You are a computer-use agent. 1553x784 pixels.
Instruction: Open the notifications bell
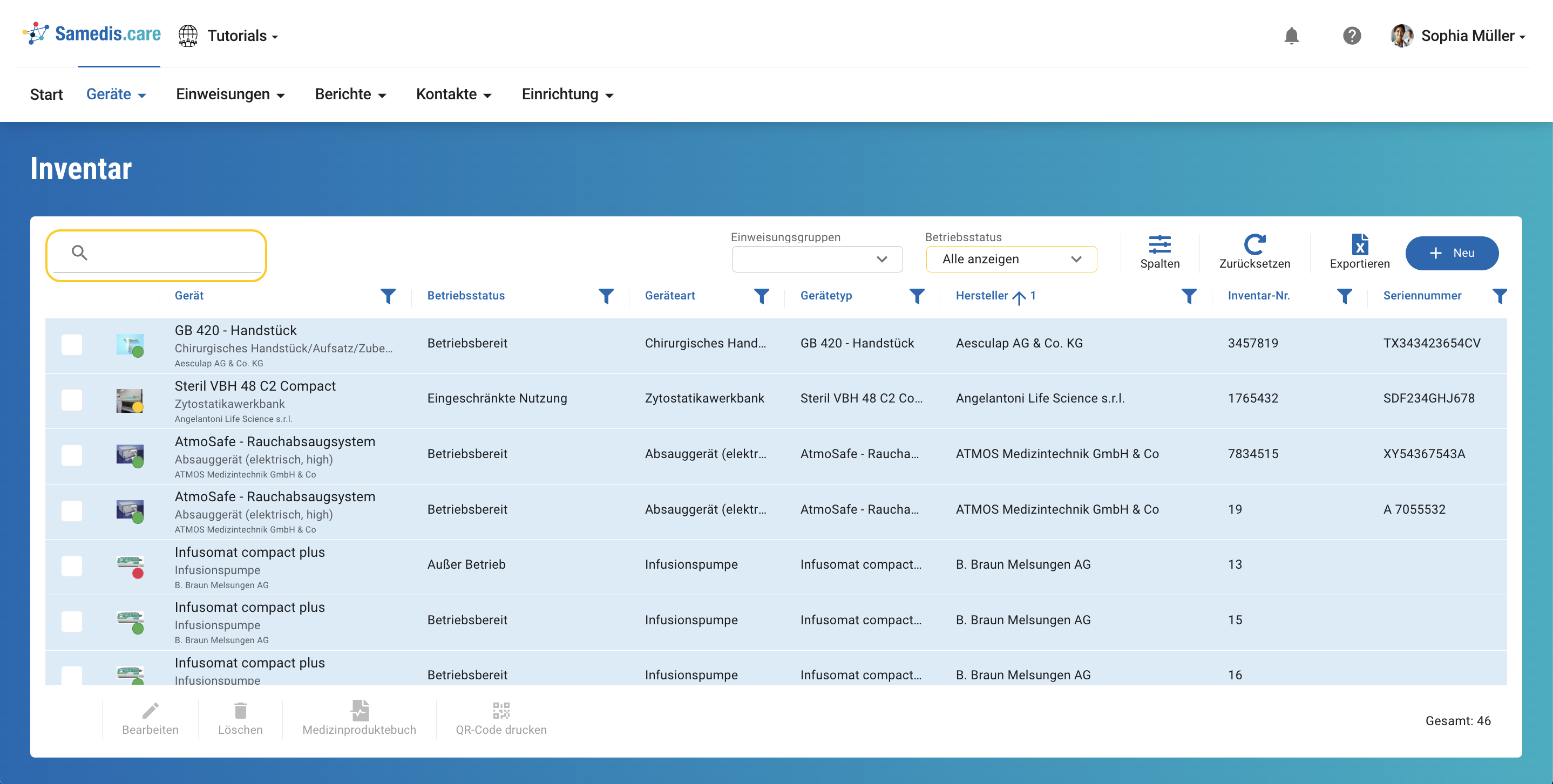point(1291,36)
